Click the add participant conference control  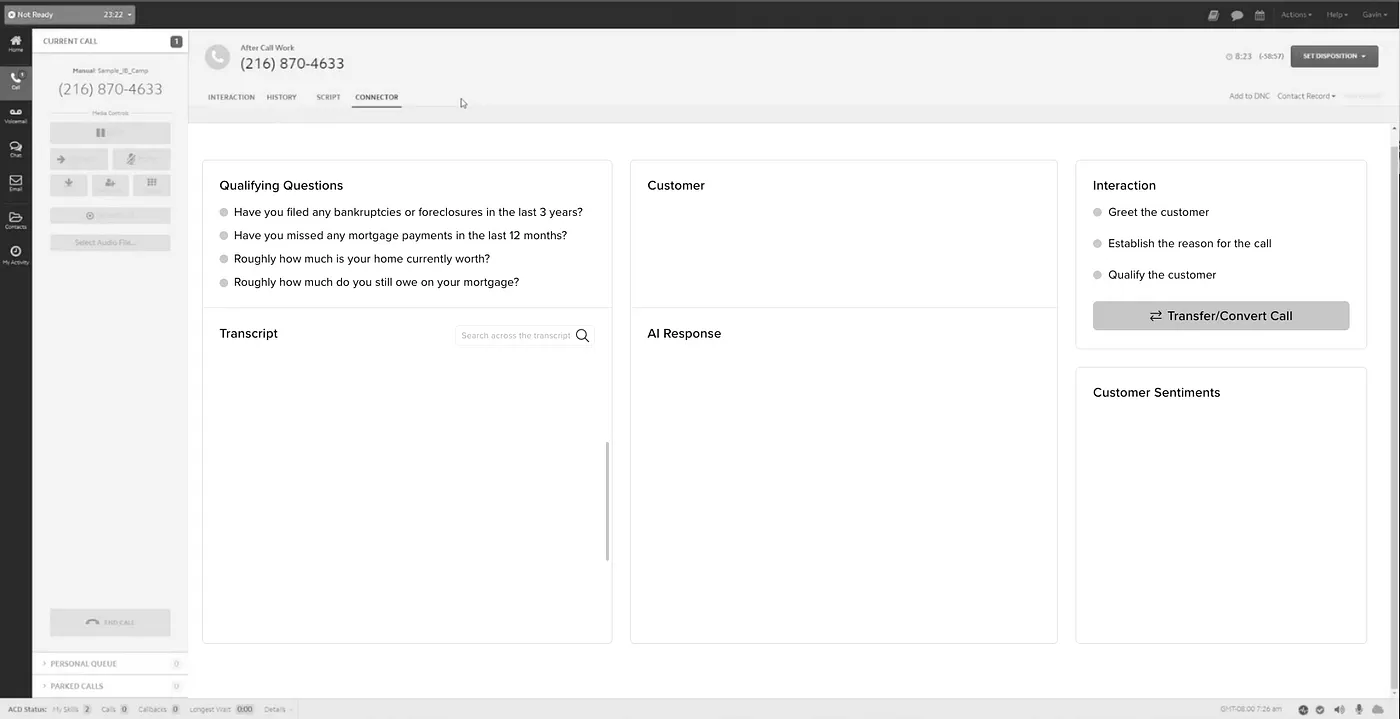point(110,184)
